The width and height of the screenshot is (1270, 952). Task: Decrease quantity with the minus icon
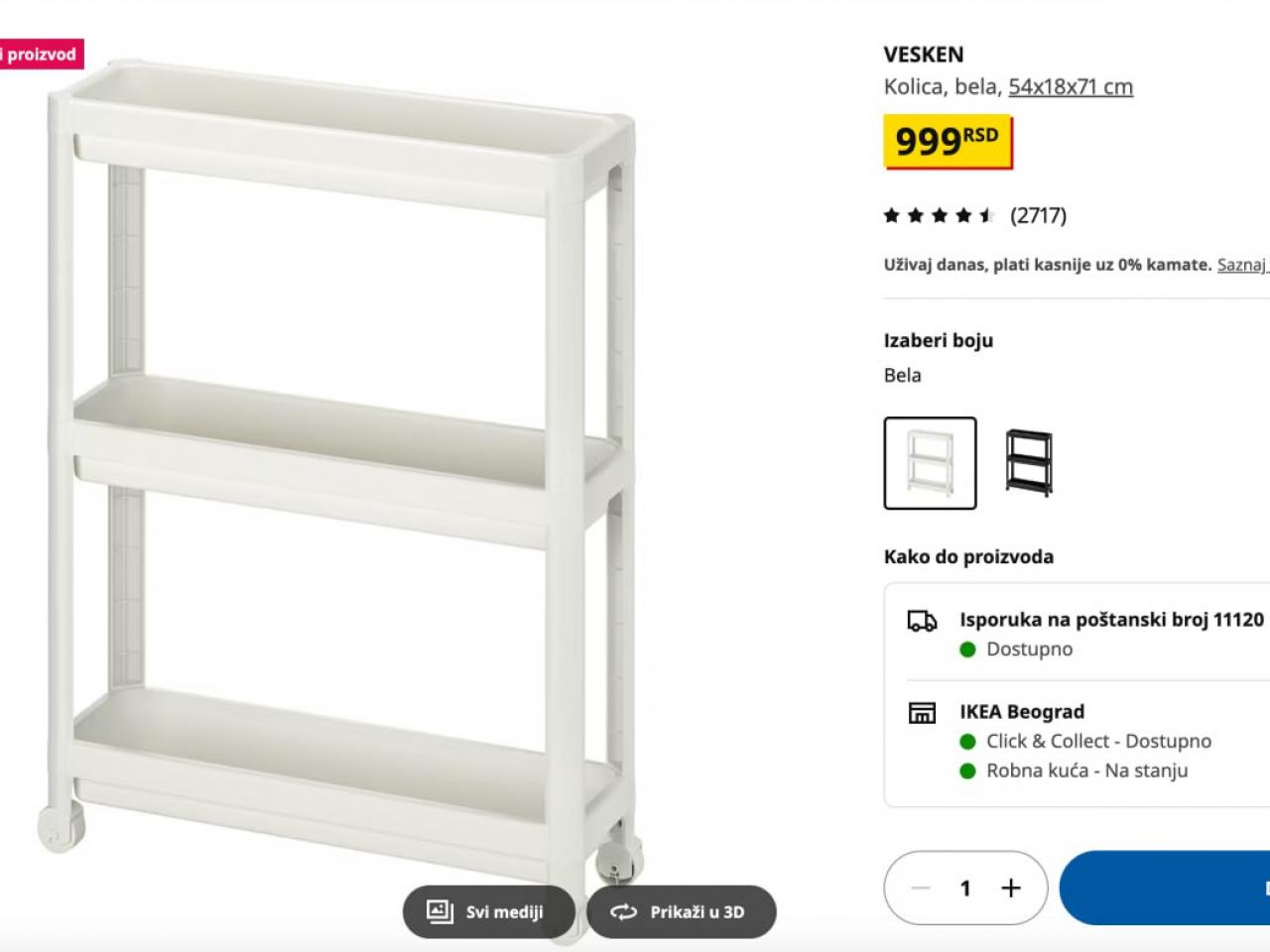[x=921, y=888]
